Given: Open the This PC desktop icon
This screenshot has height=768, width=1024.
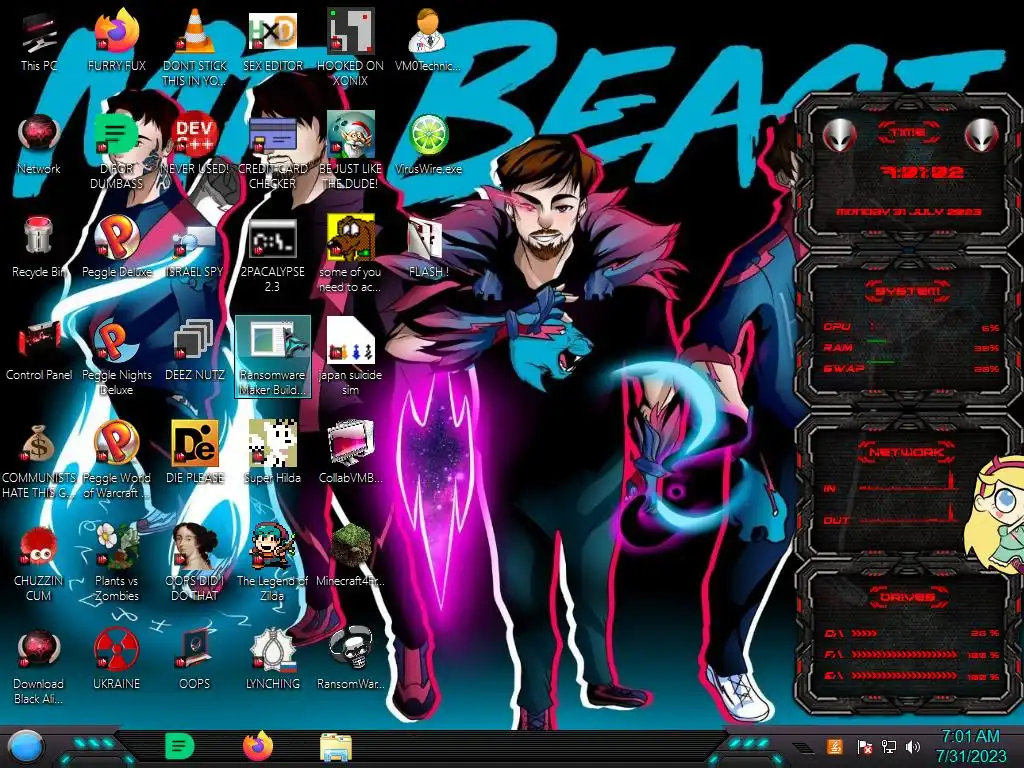Looking at the screenshot, I should (x=39, y=41).
